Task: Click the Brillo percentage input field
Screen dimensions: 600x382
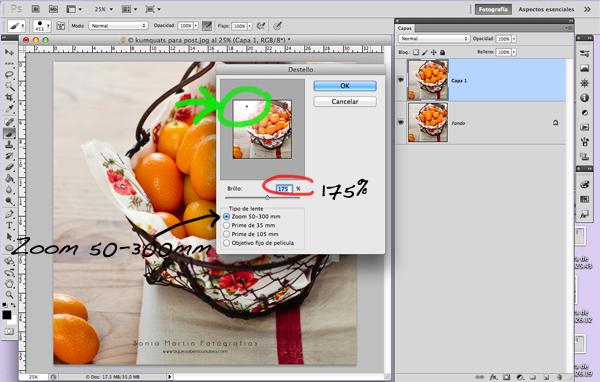Action: point(284,189)
